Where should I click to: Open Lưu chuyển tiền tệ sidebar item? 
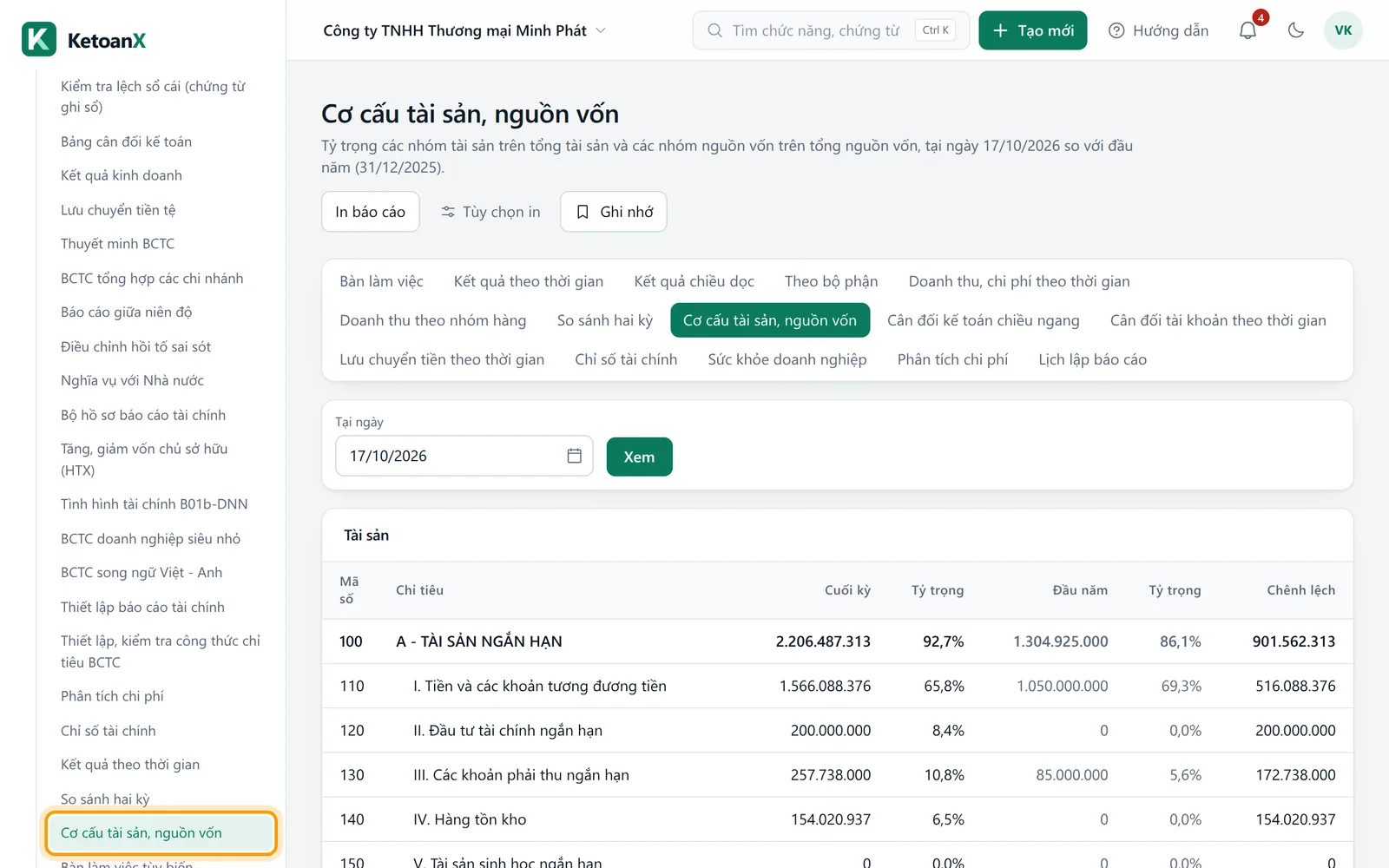pos(118,210)
